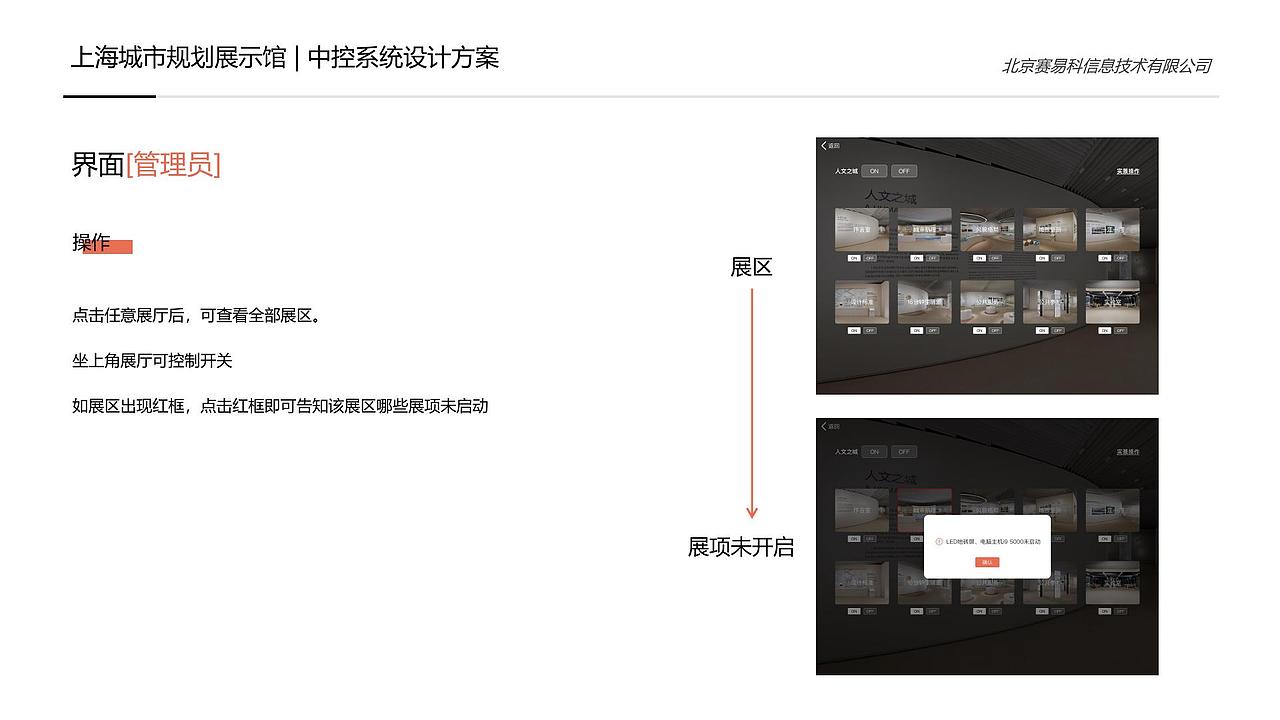Open the 实景操作 link at top right
Screen dimensions: 1280x720
[1129, 172]
